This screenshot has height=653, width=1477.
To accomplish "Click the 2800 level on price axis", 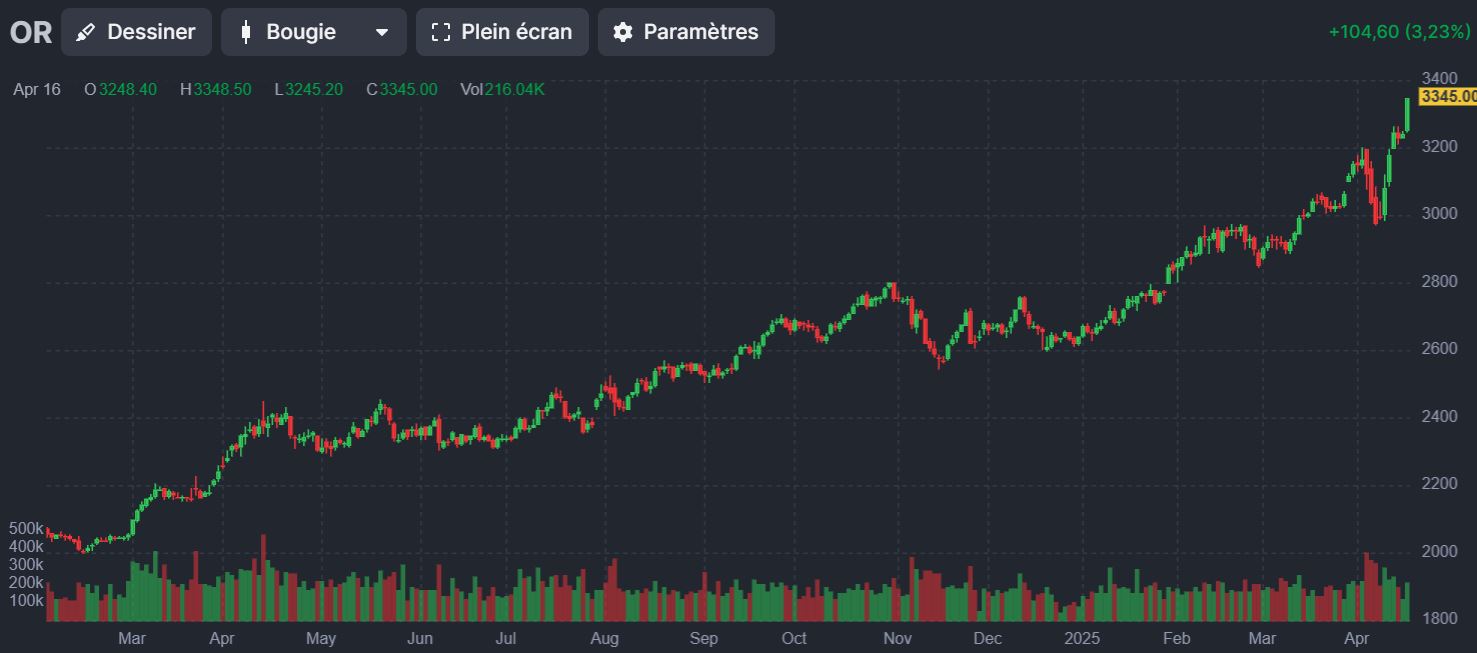I will (1439, 281).
